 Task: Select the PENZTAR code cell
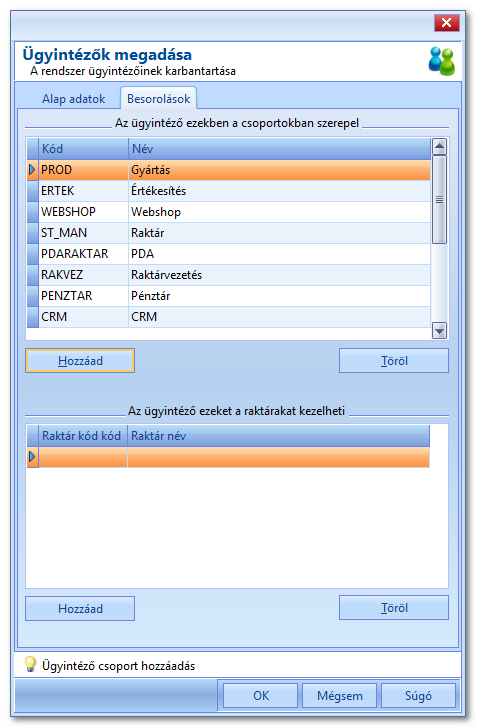pos(84,296)
